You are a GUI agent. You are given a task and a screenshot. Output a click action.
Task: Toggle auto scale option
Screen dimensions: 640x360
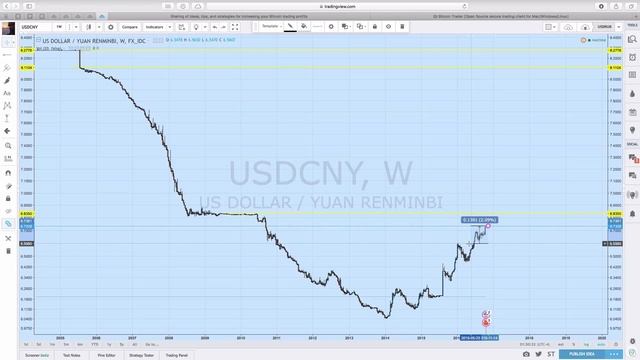pyautogui.click(x=601, y=344)
